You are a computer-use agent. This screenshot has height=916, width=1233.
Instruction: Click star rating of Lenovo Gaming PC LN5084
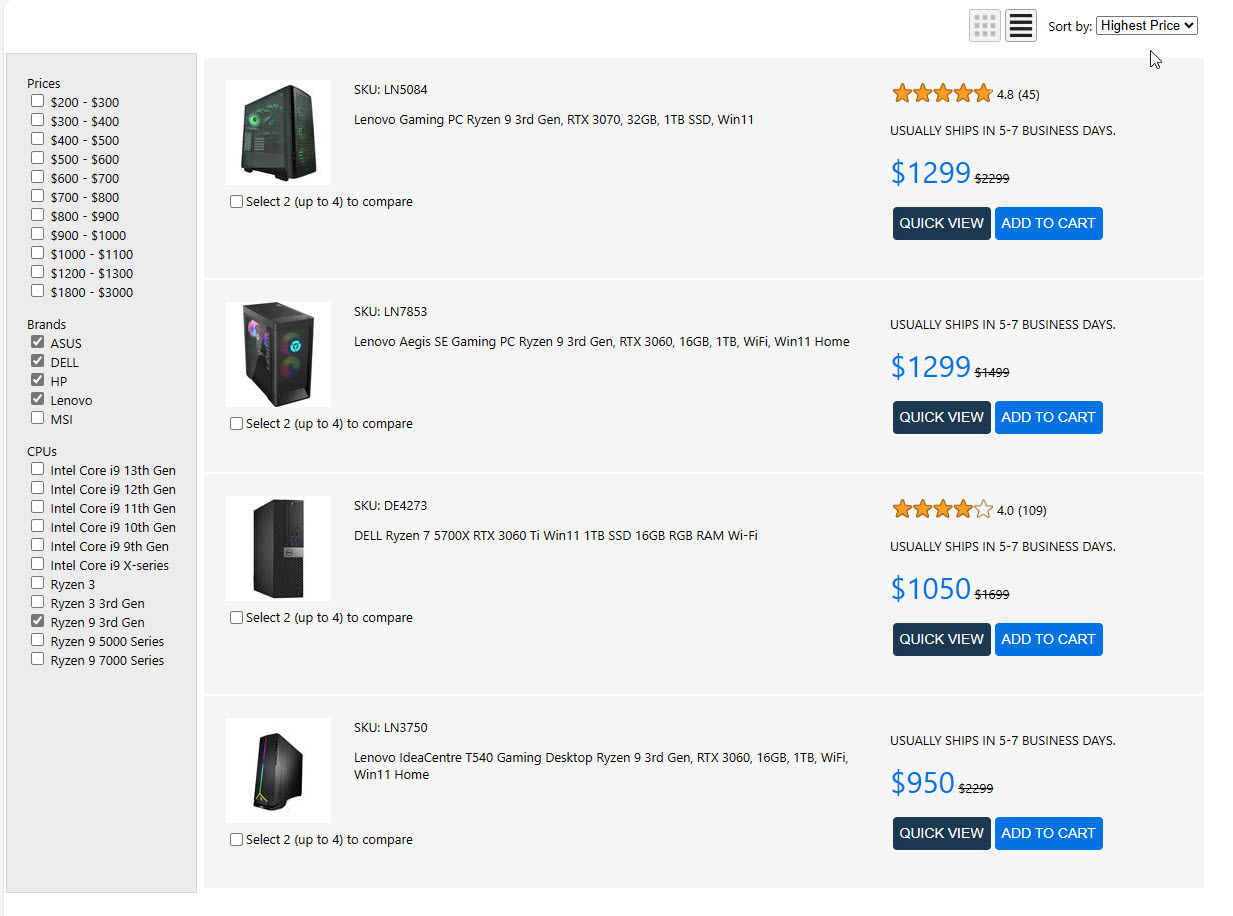(941, 94)
